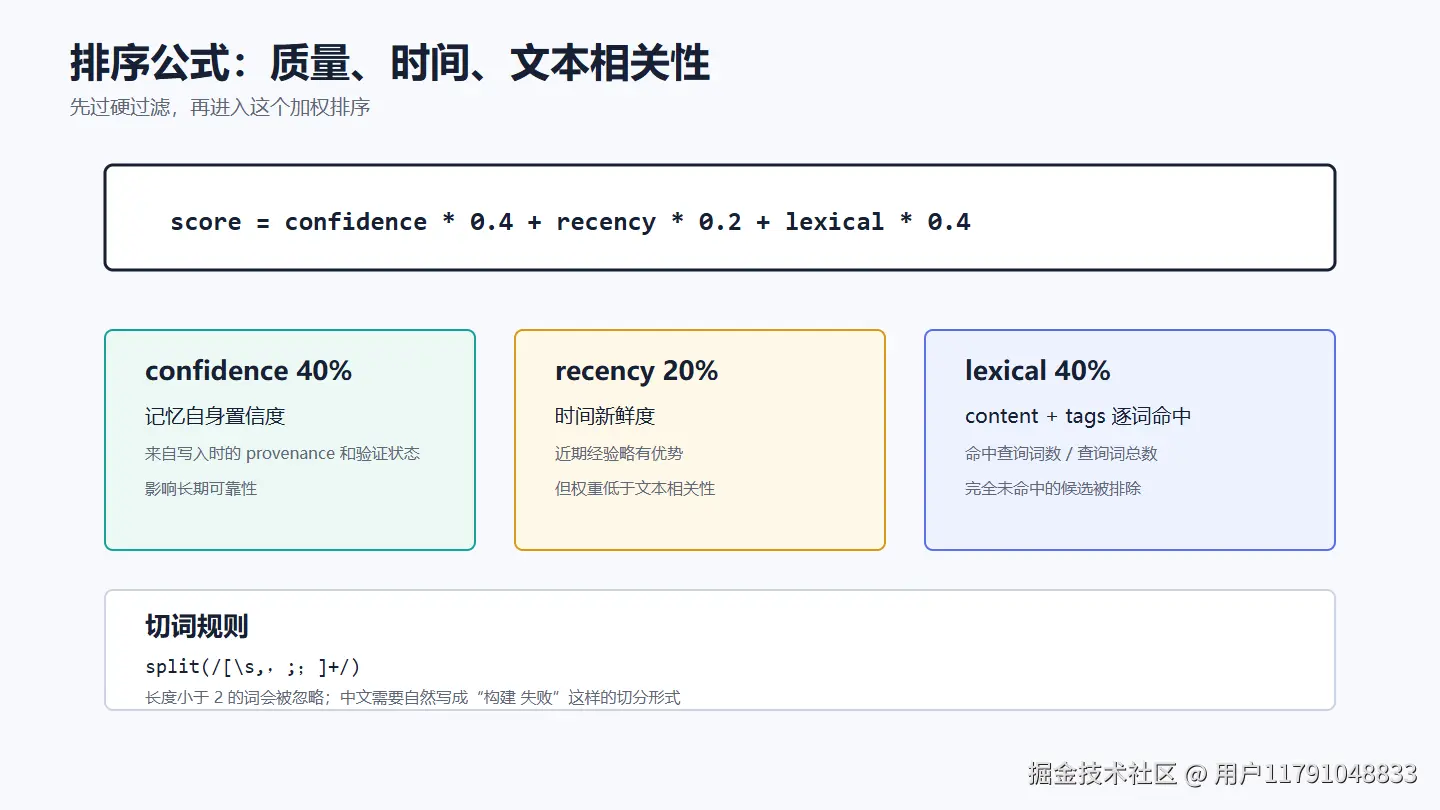Click text 来自写入时的 provenance 和验证状态
The width and height of the screenshot is (1440, 810).
tap(282, 454)
